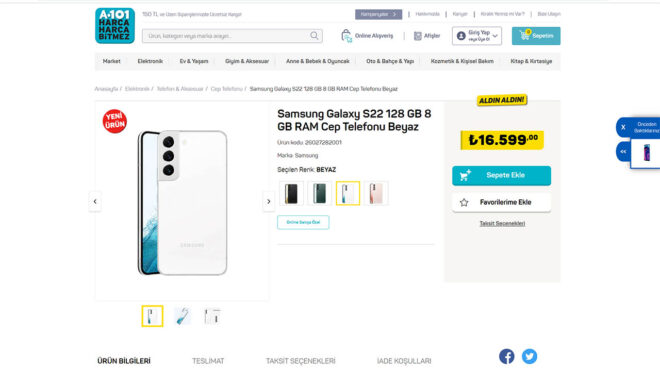Share product on Twitter

click(x=529, y=356)
